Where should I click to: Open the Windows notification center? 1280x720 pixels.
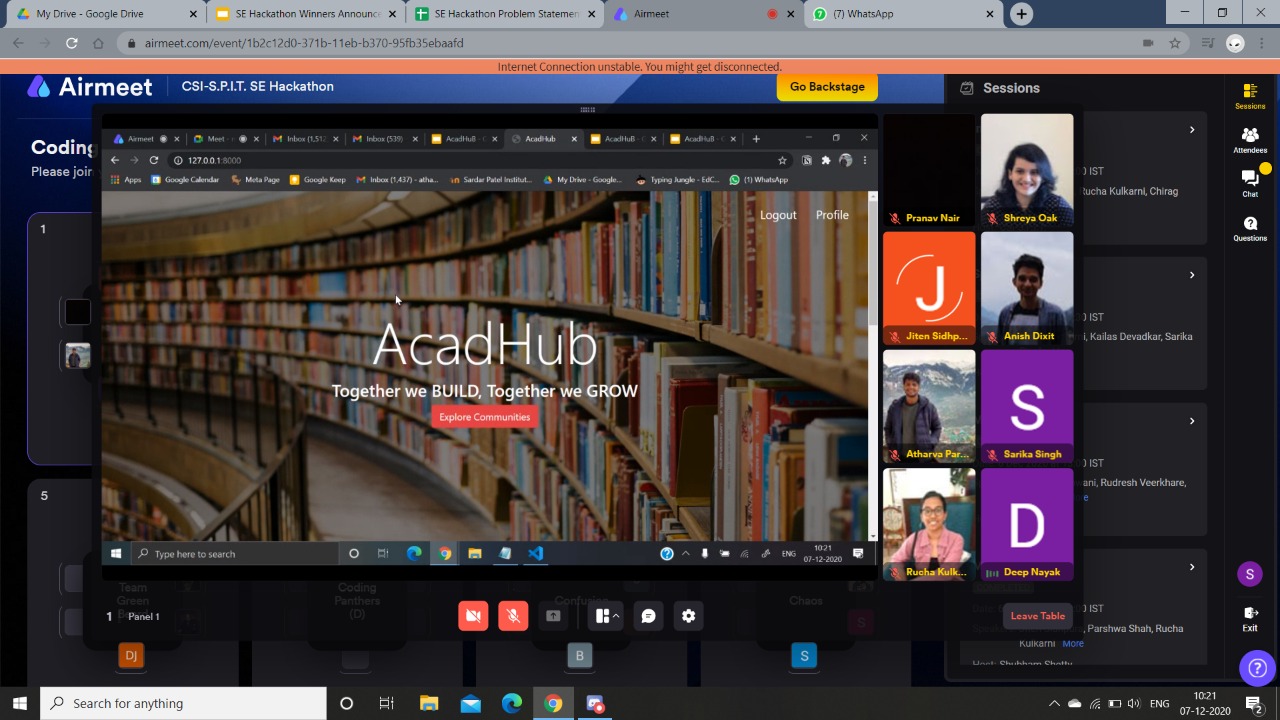[1253, 704]
